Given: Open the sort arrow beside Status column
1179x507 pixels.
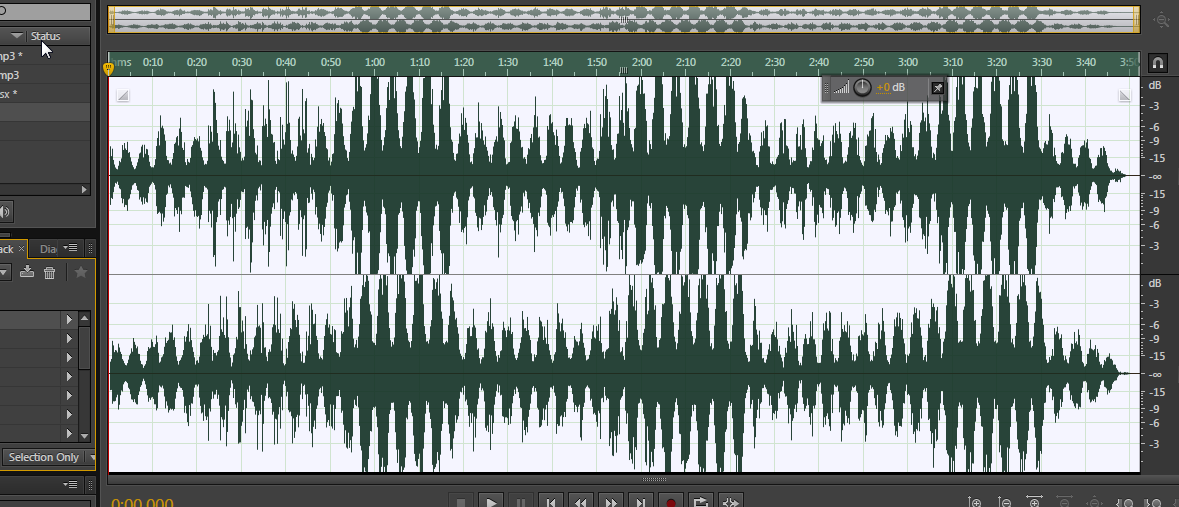Looking at the screenshot, I should coord(17,36).
